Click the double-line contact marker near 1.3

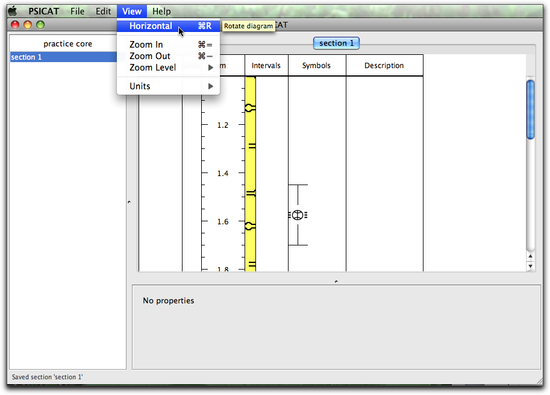click(x=252, y=146)
